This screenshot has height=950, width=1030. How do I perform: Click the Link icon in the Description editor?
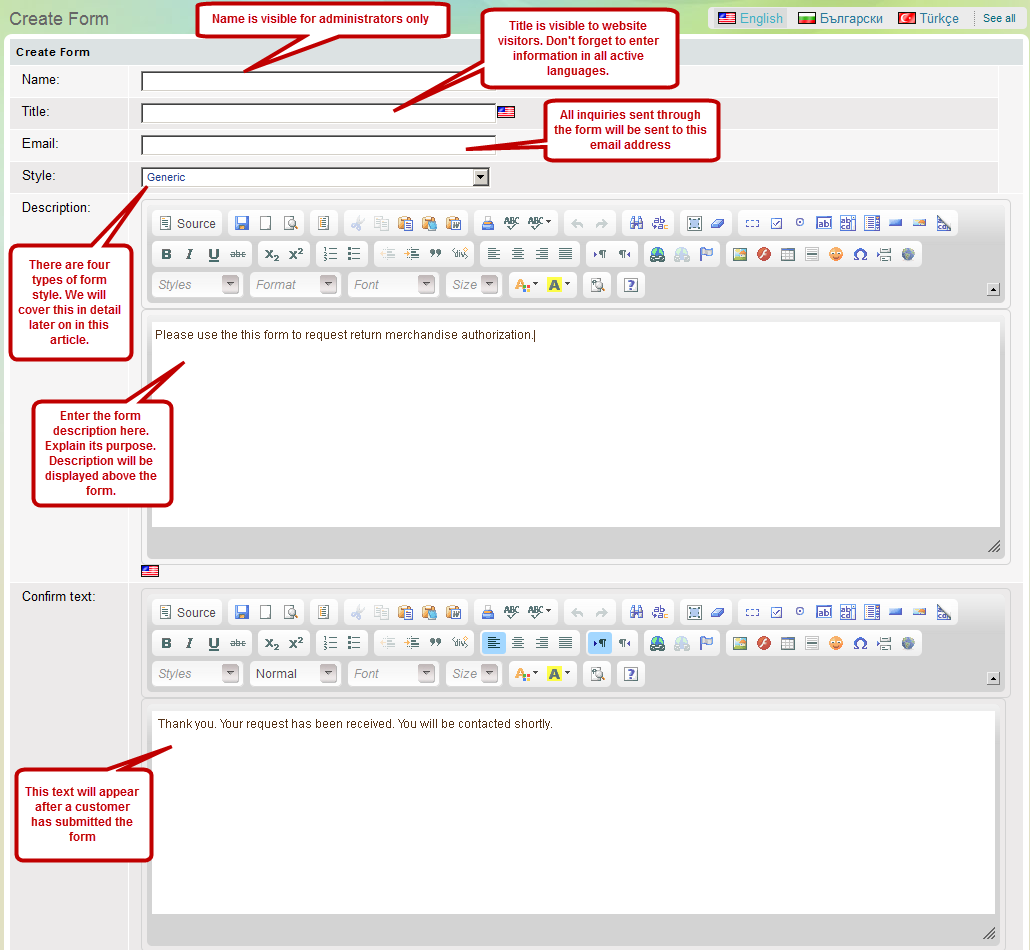(657, 254)
